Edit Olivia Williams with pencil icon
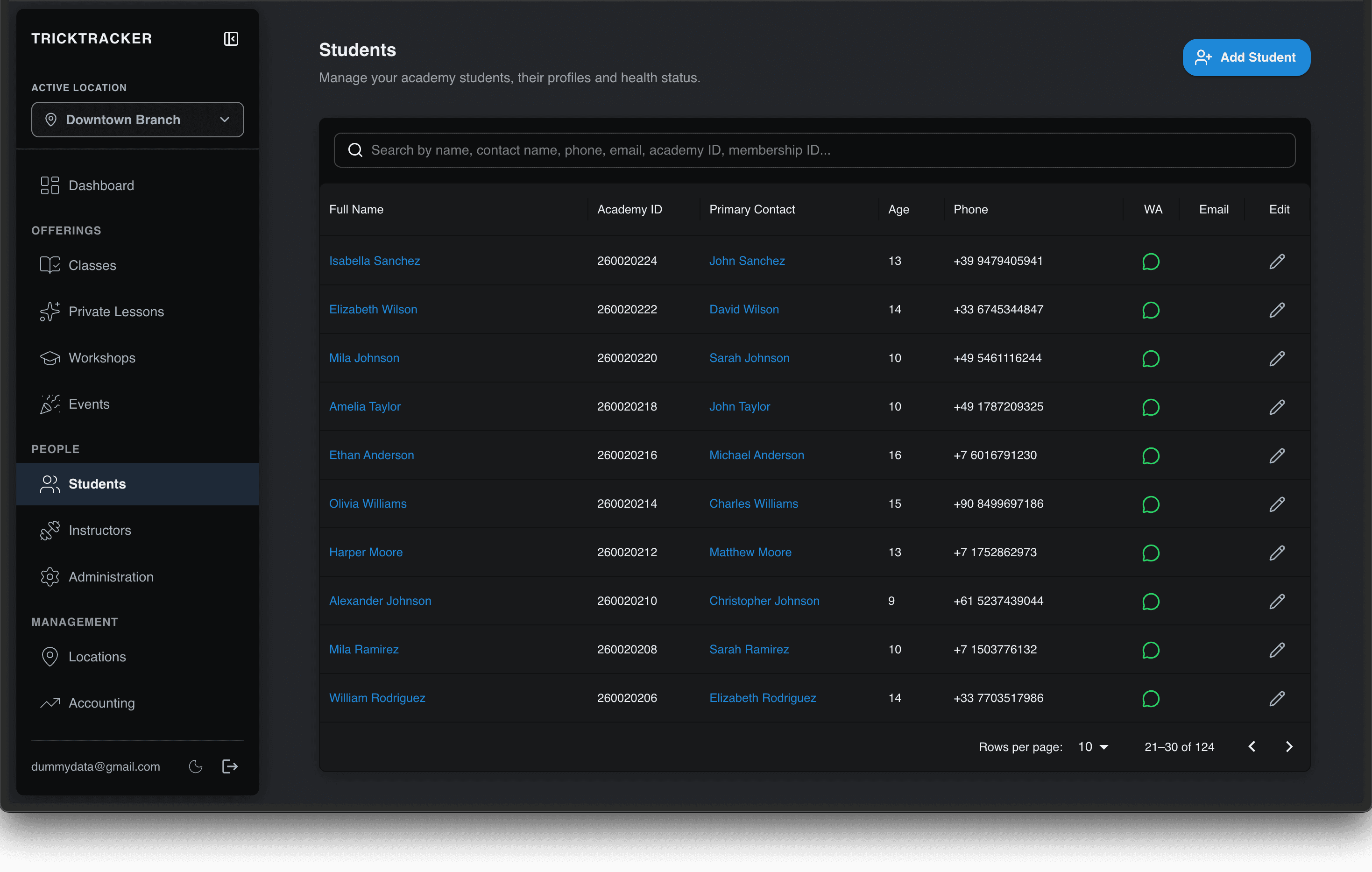 (1277, 504)
